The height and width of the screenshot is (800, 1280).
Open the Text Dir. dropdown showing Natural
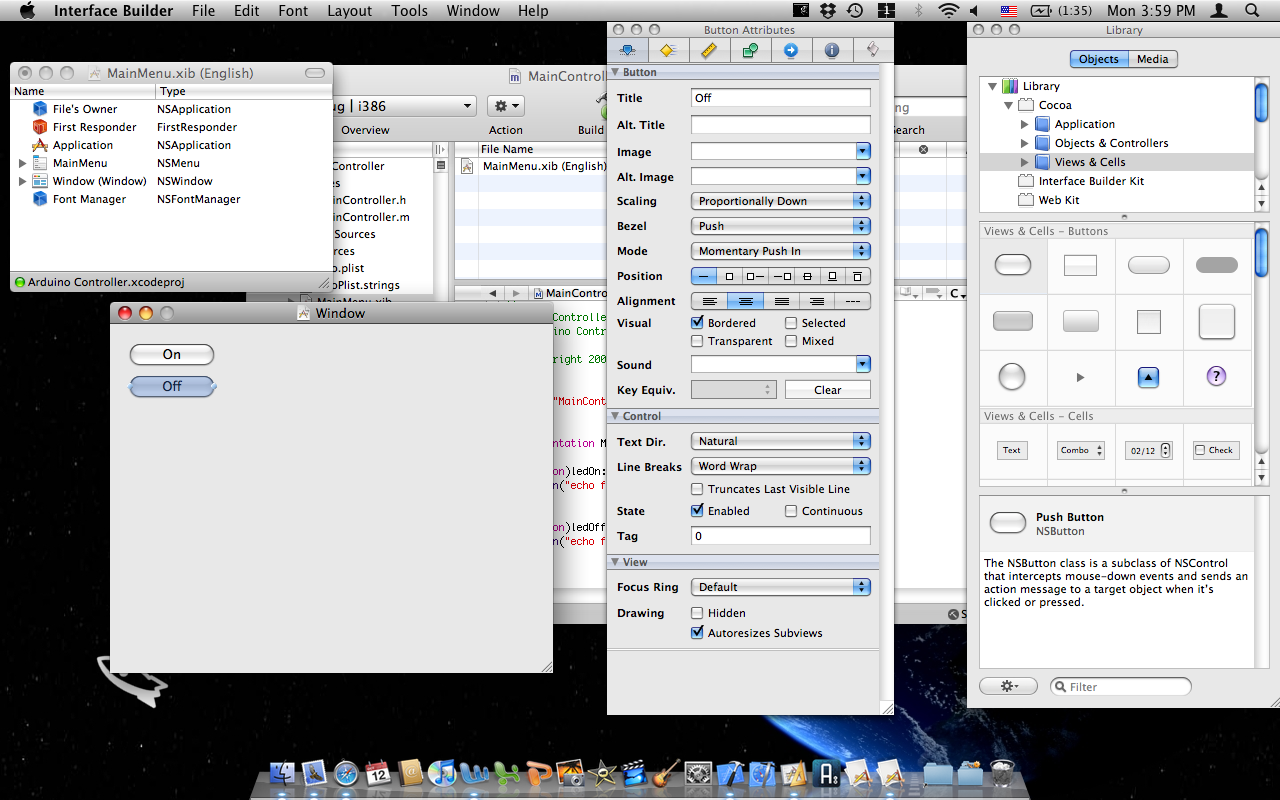pyautogui.click(x=781, y=441)
